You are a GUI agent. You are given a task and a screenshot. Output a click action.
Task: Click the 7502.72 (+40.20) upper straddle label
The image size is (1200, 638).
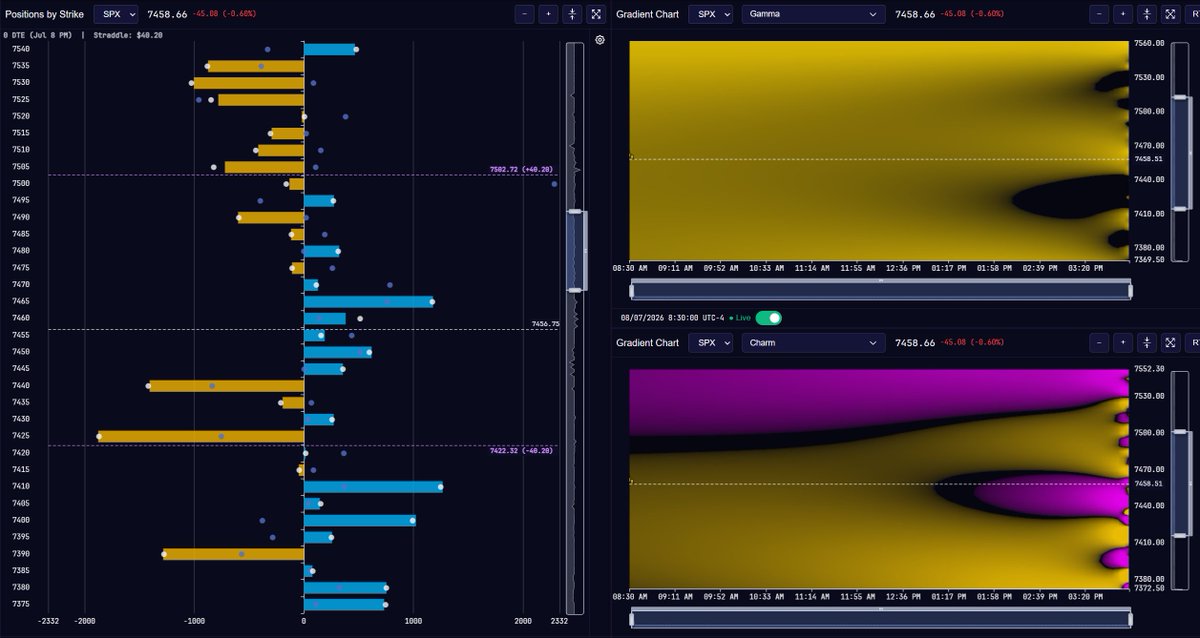[521, 170]
